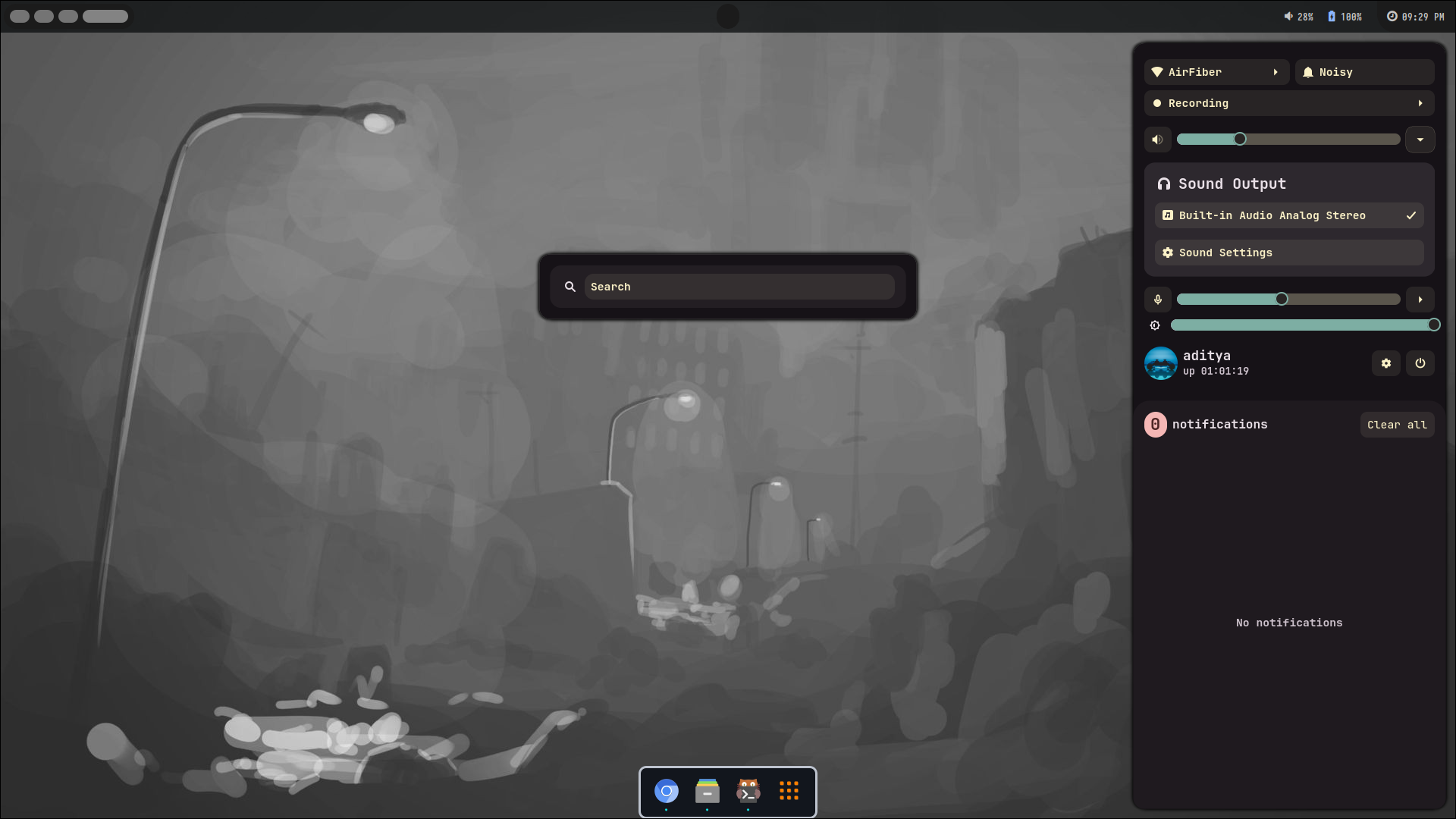The height and width of the screenshot is (819, 1456).
Task: Toggle the Noisy notification mode
Action: (1363, 72)
